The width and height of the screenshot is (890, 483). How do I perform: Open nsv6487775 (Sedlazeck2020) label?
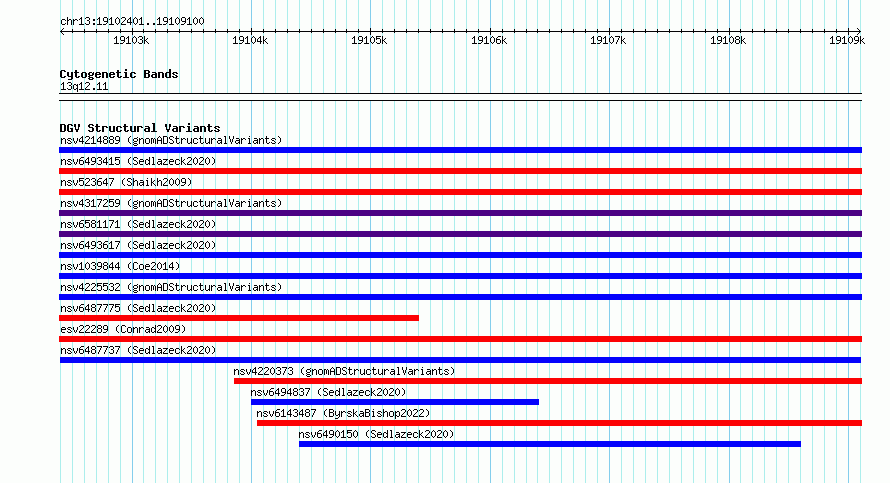[x=138, y=308]
